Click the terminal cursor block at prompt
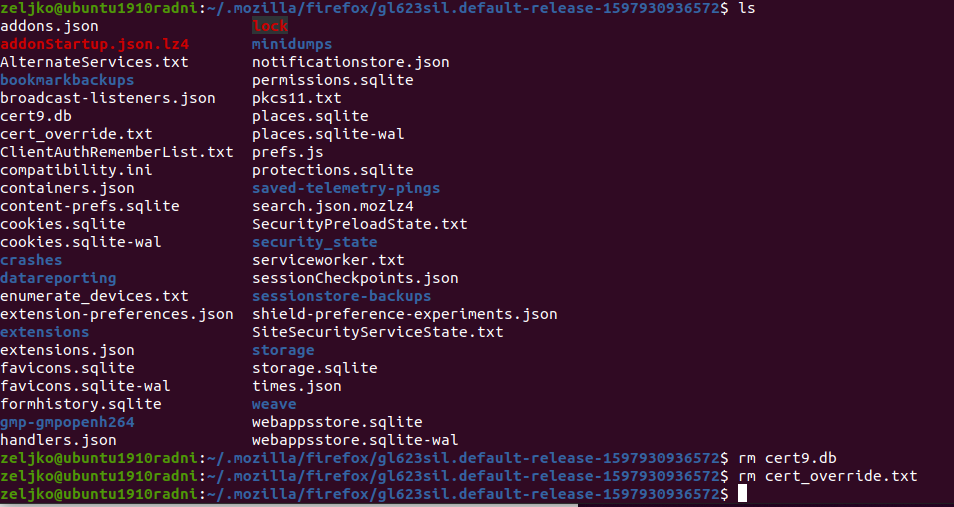 (x=742, y=494)
